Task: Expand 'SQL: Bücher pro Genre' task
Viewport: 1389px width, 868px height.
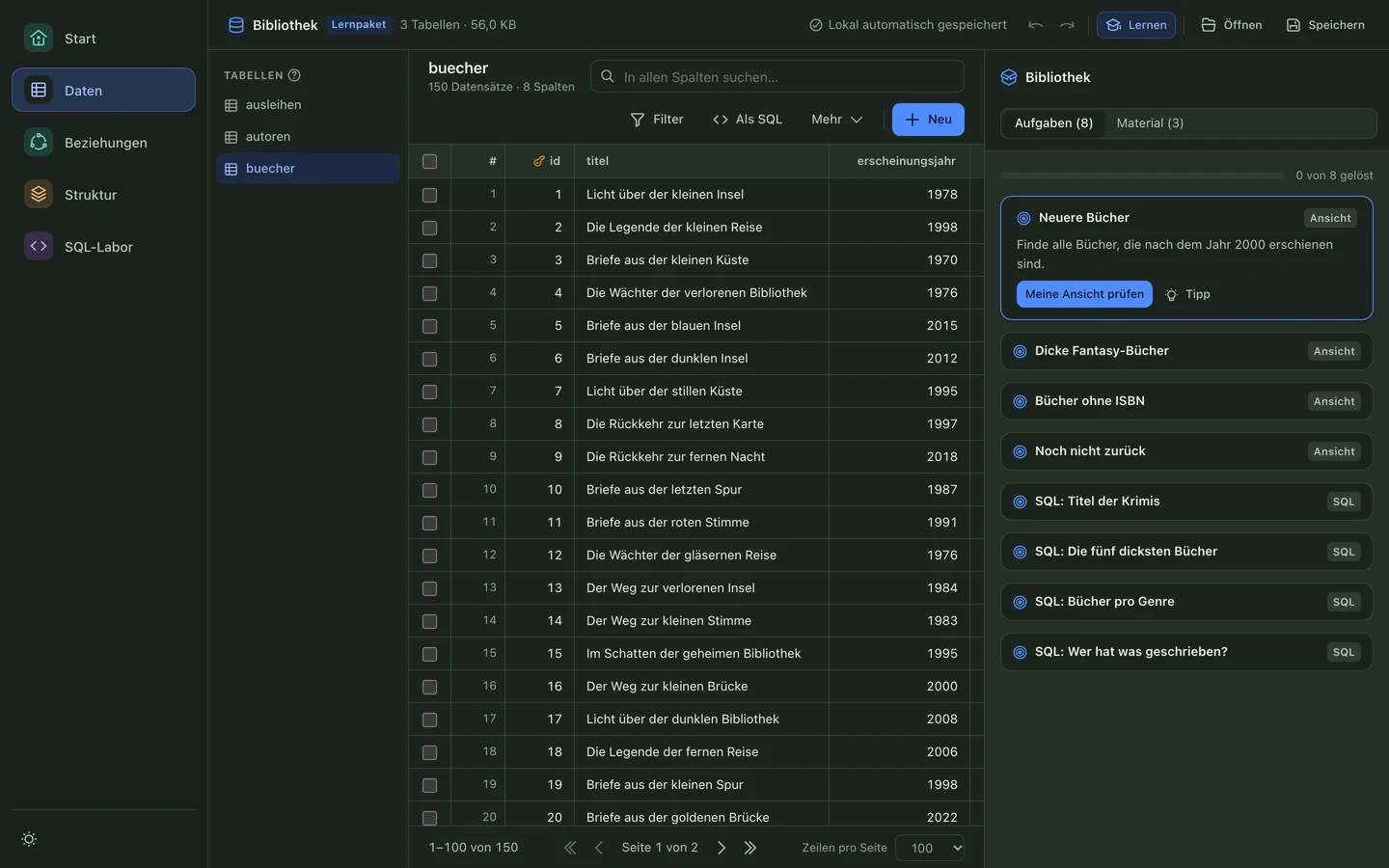Action: click(1186, 602)
